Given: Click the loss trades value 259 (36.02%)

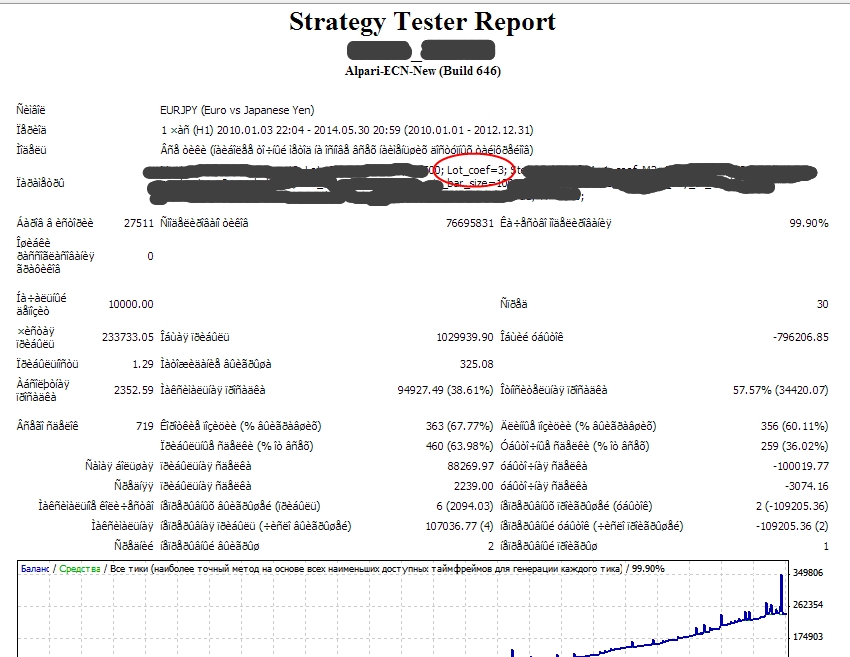Looking at the screenshot, I should point(795,446).
